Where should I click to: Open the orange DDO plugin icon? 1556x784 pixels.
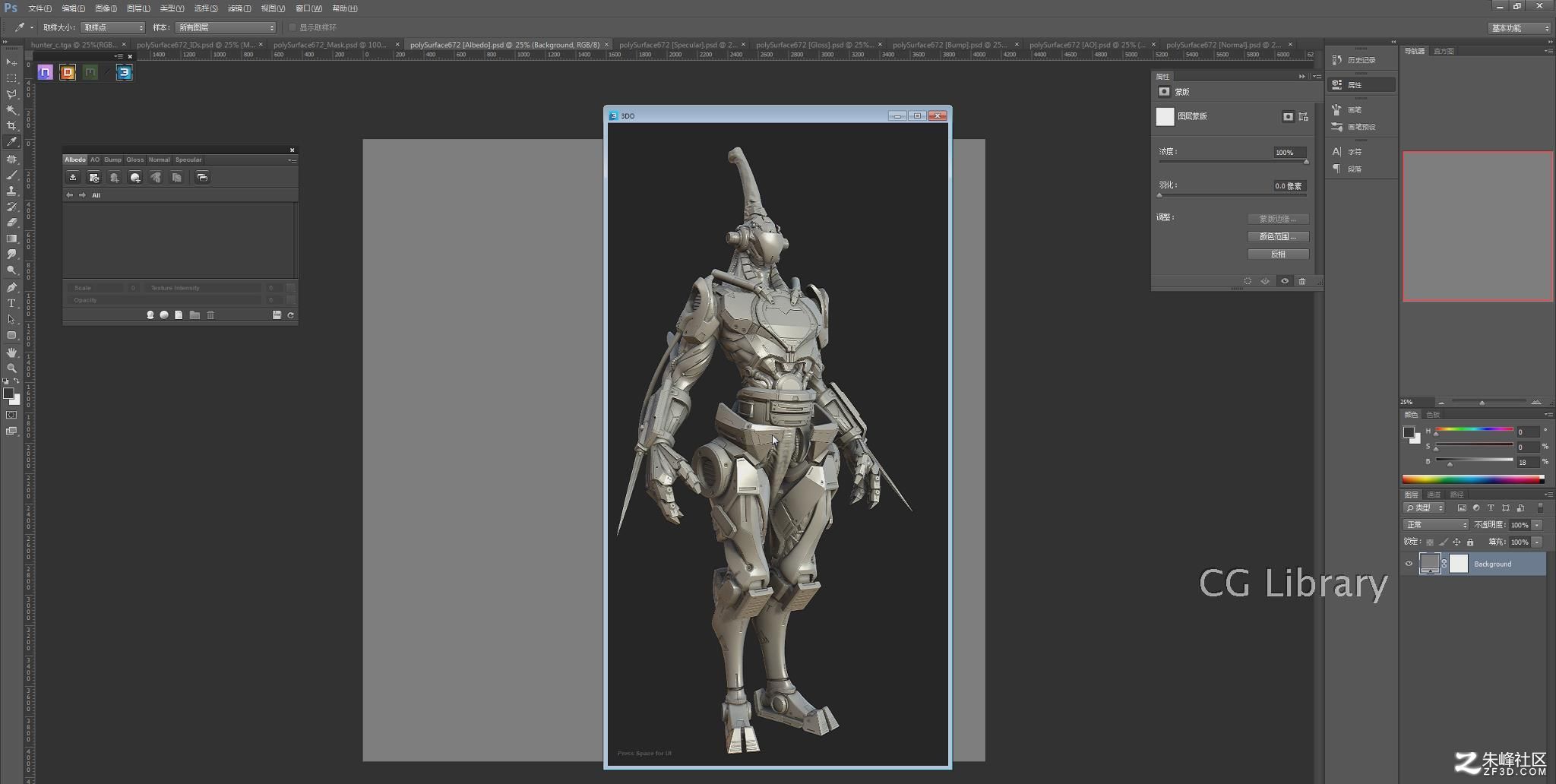click(68, 72)
